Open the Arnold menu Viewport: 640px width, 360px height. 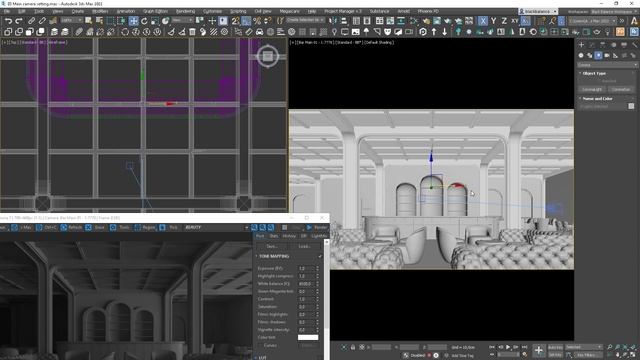[403, 11]
